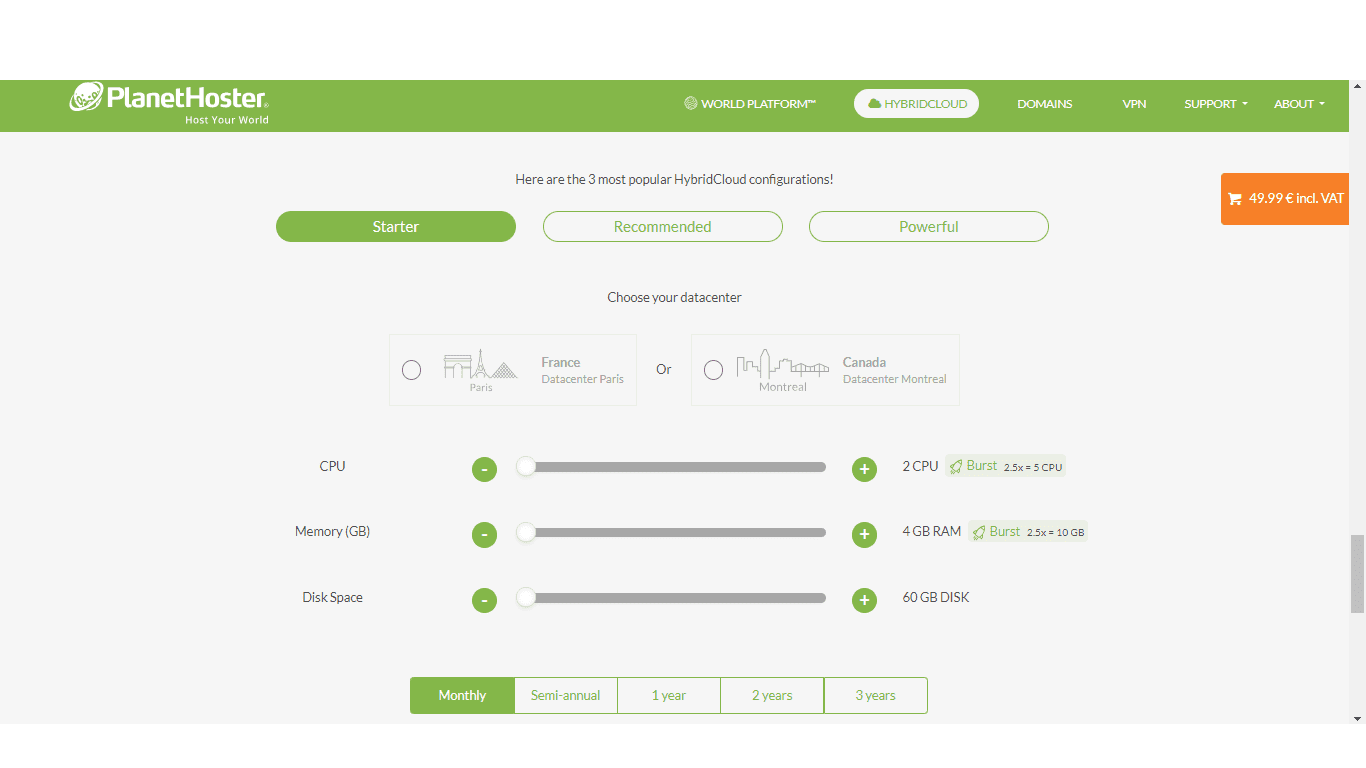Click the '2.5x = 10 GB' burst text
This screenshot has width=1366, height=768.
[x=1055, y=533]
